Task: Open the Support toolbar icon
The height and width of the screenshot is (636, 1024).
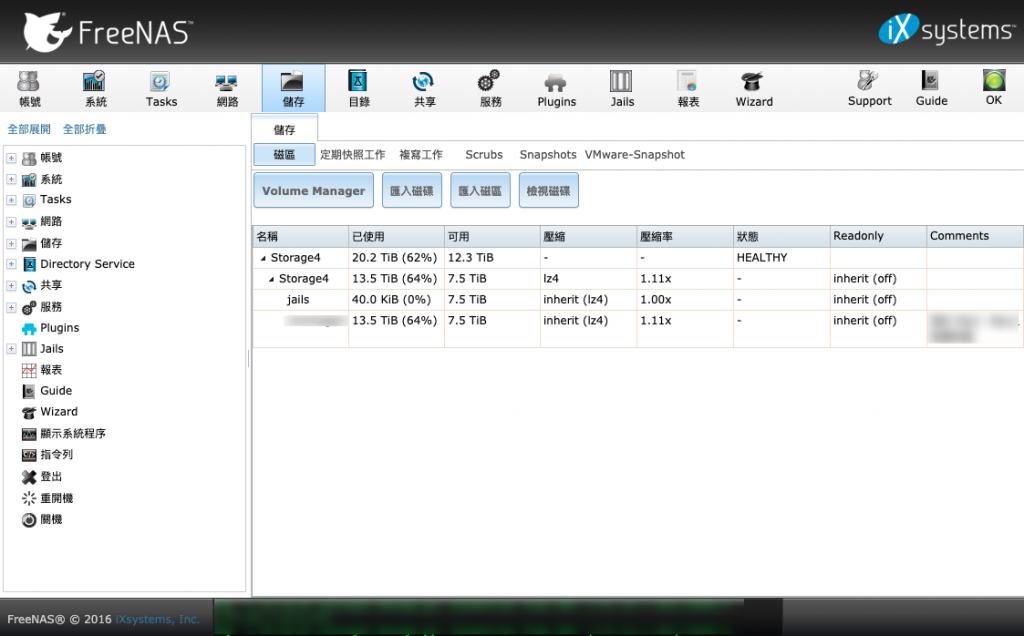Action: pyautogui.click(x=869, y=88)
